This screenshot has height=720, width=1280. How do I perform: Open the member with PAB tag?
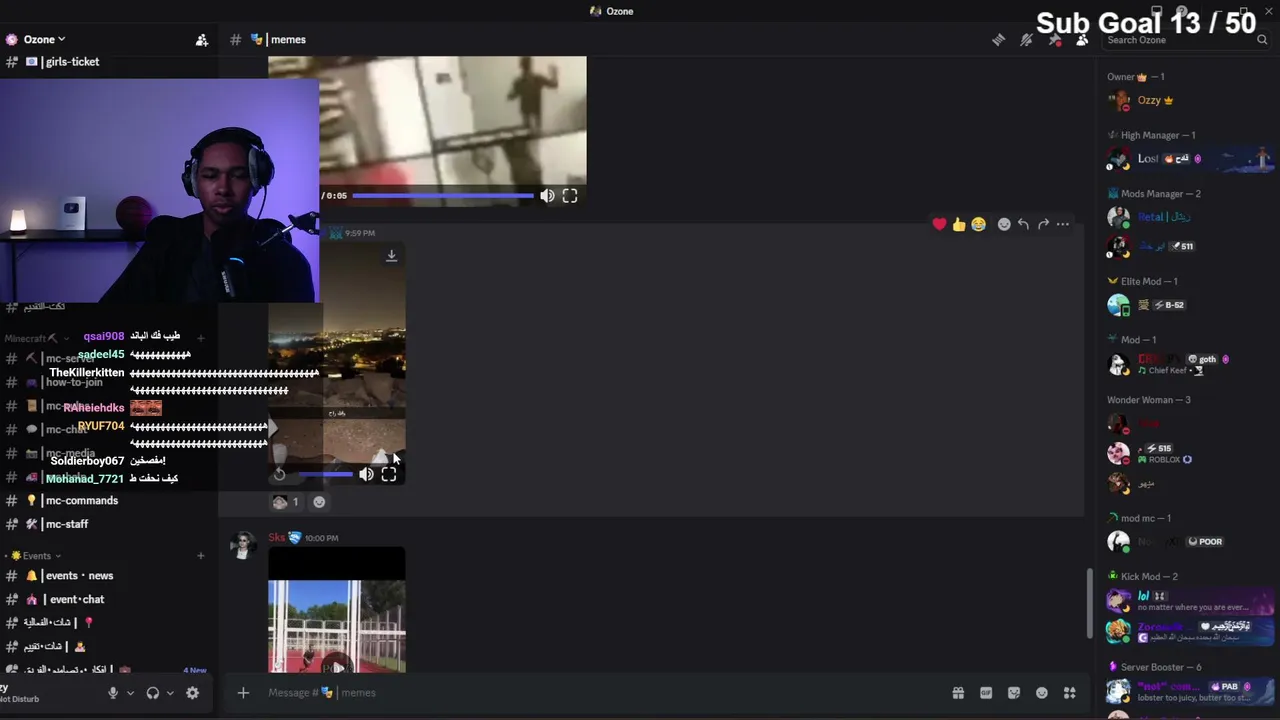pos(1190,691)
